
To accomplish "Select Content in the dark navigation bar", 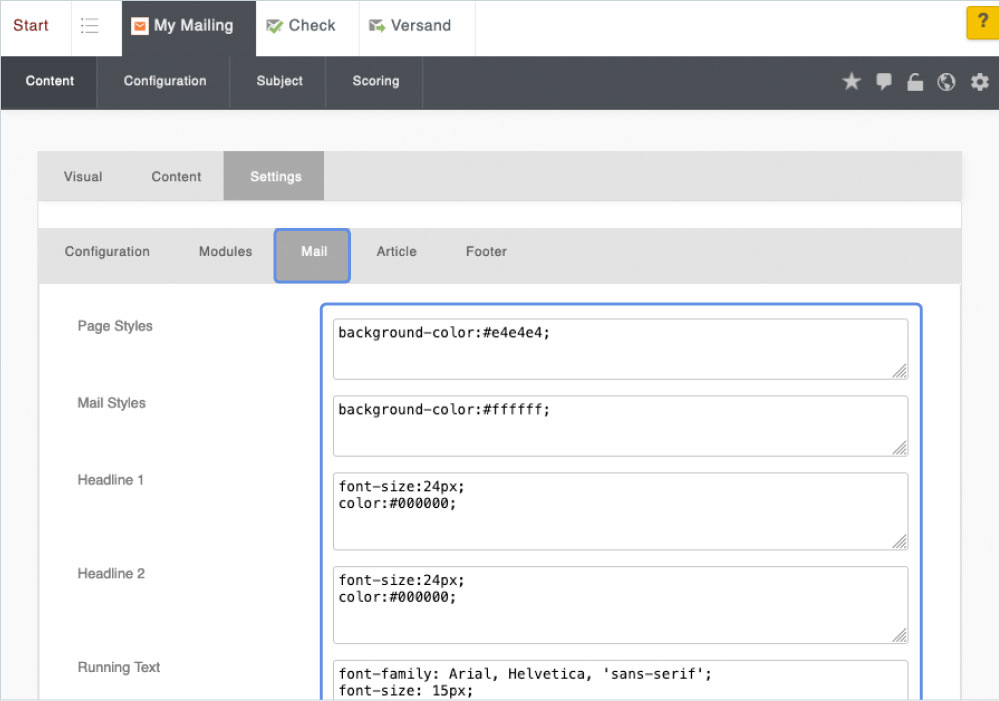I will pos(49,81).
